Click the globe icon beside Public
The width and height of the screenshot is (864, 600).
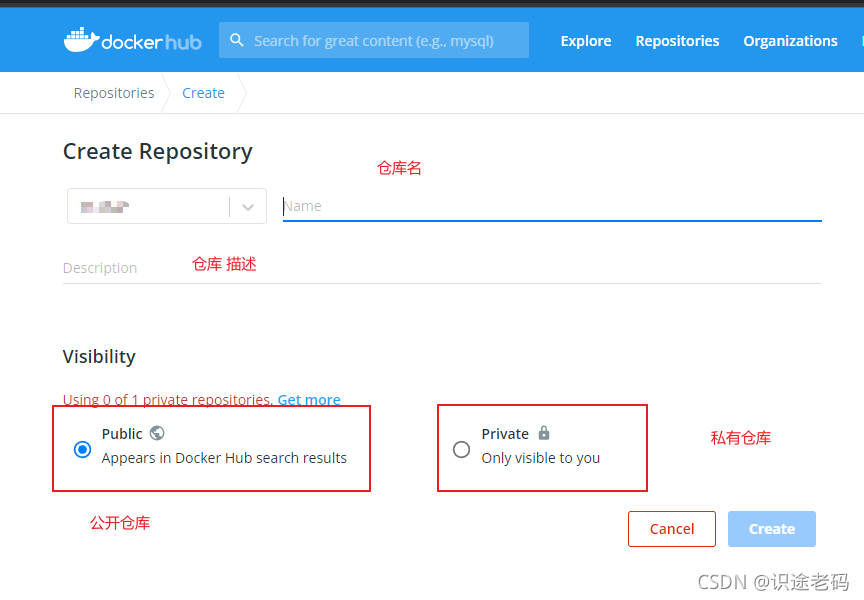(157, 434)
